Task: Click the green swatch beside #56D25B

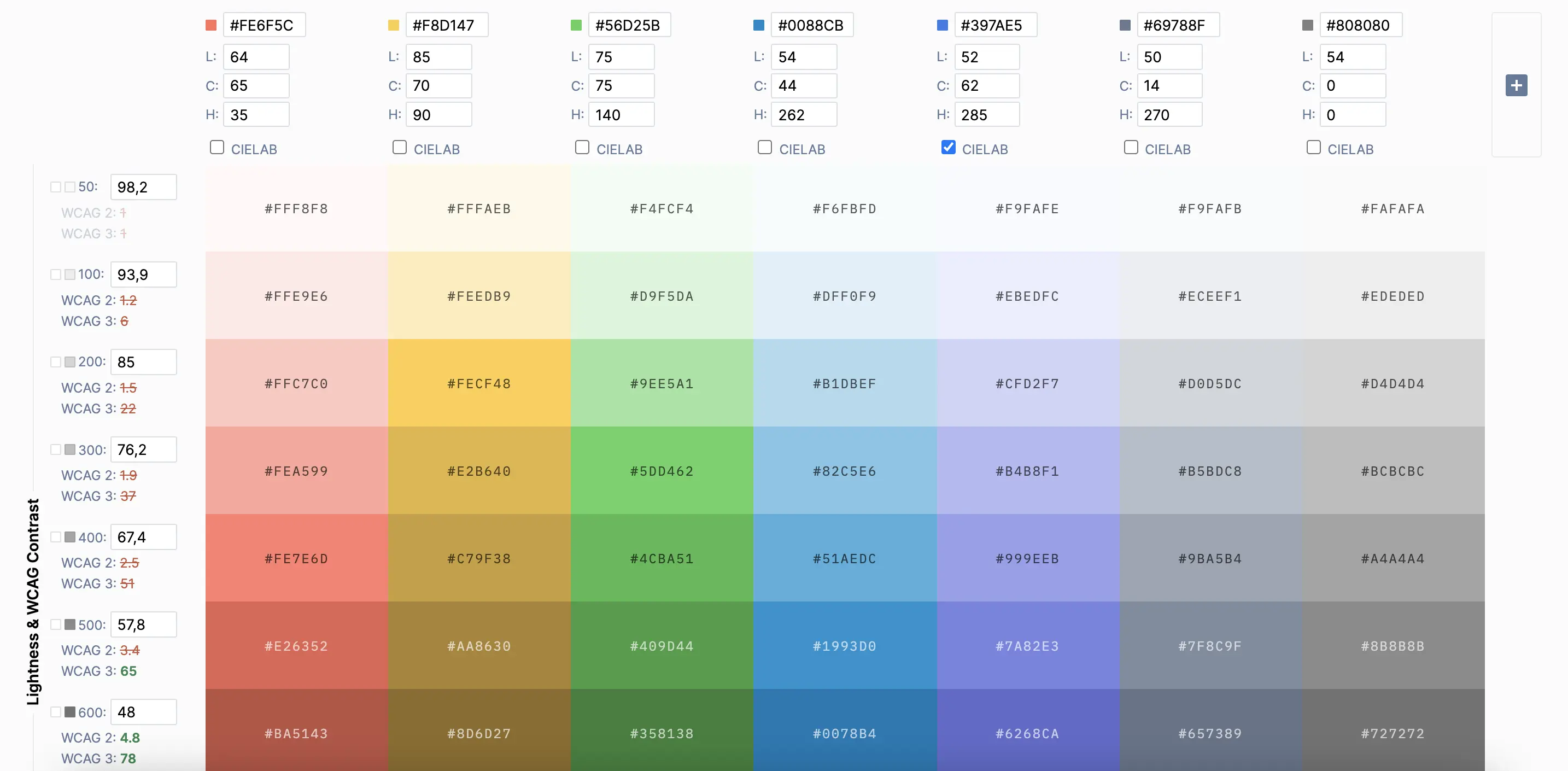Action: pos(576,26)
